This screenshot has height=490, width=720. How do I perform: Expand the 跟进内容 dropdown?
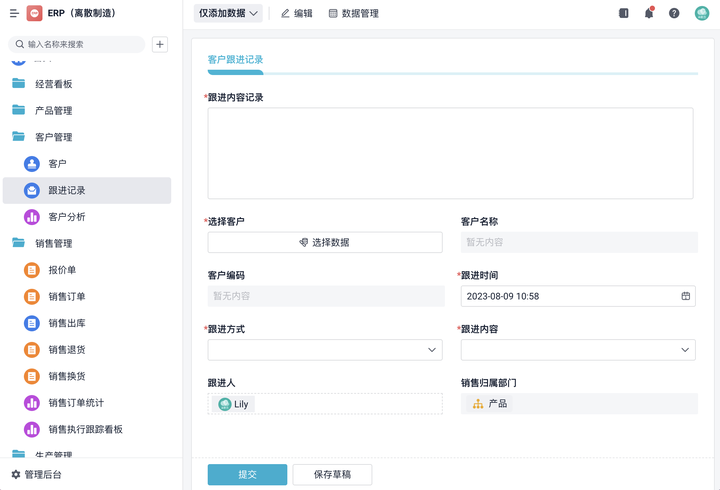pos(578,350)
